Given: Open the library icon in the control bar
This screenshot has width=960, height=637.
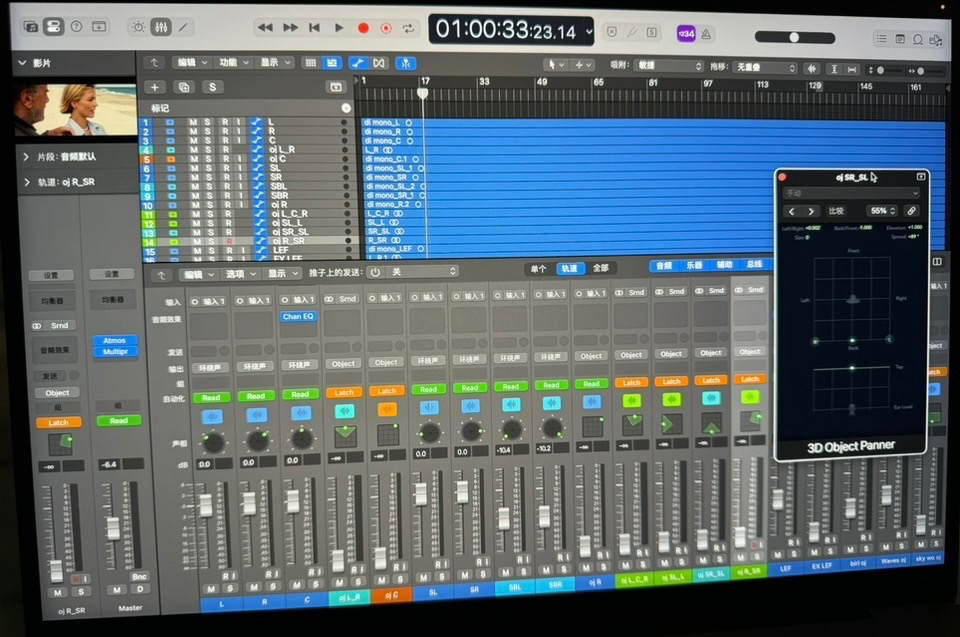Looking at the screenshot, I should tap(30, 26).
